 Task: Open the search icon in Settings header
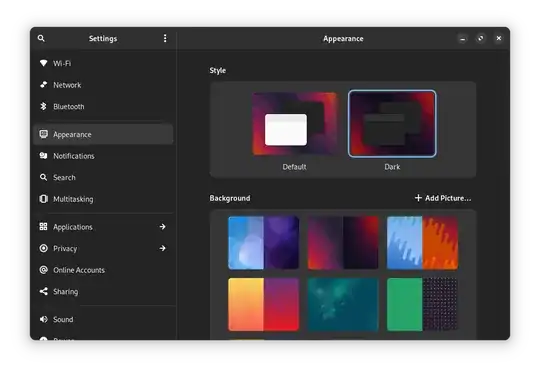click(41, 38)
